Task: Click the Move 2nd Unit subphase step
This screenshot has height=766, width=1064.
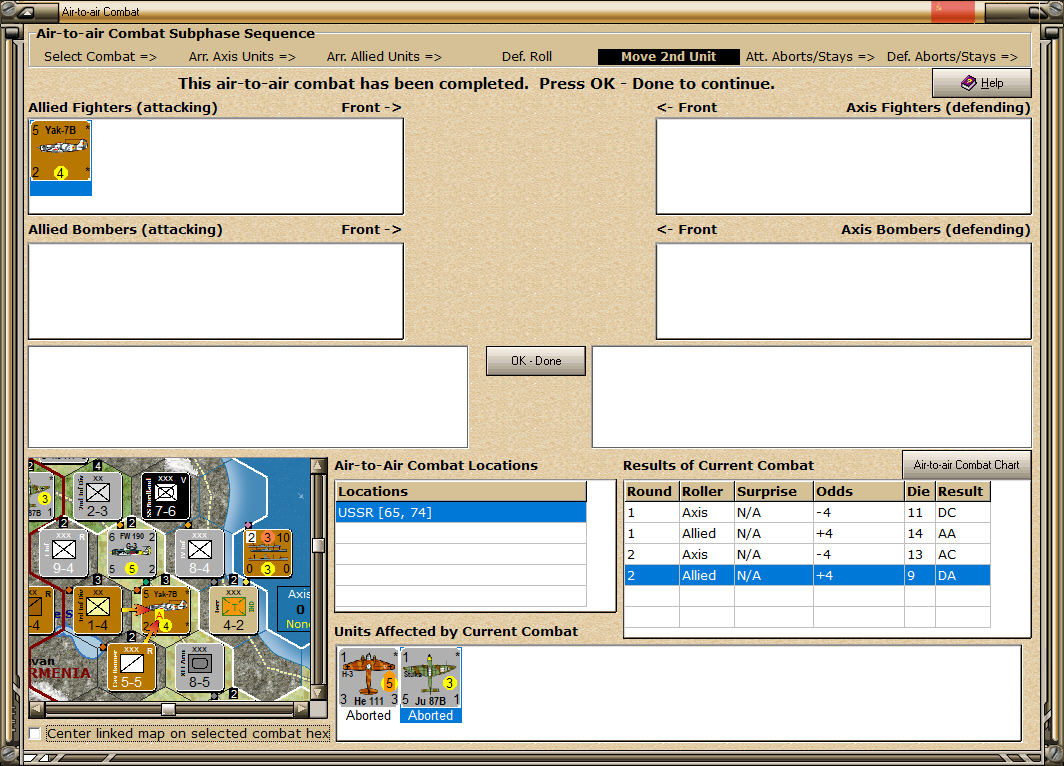Action: [668, 56]
